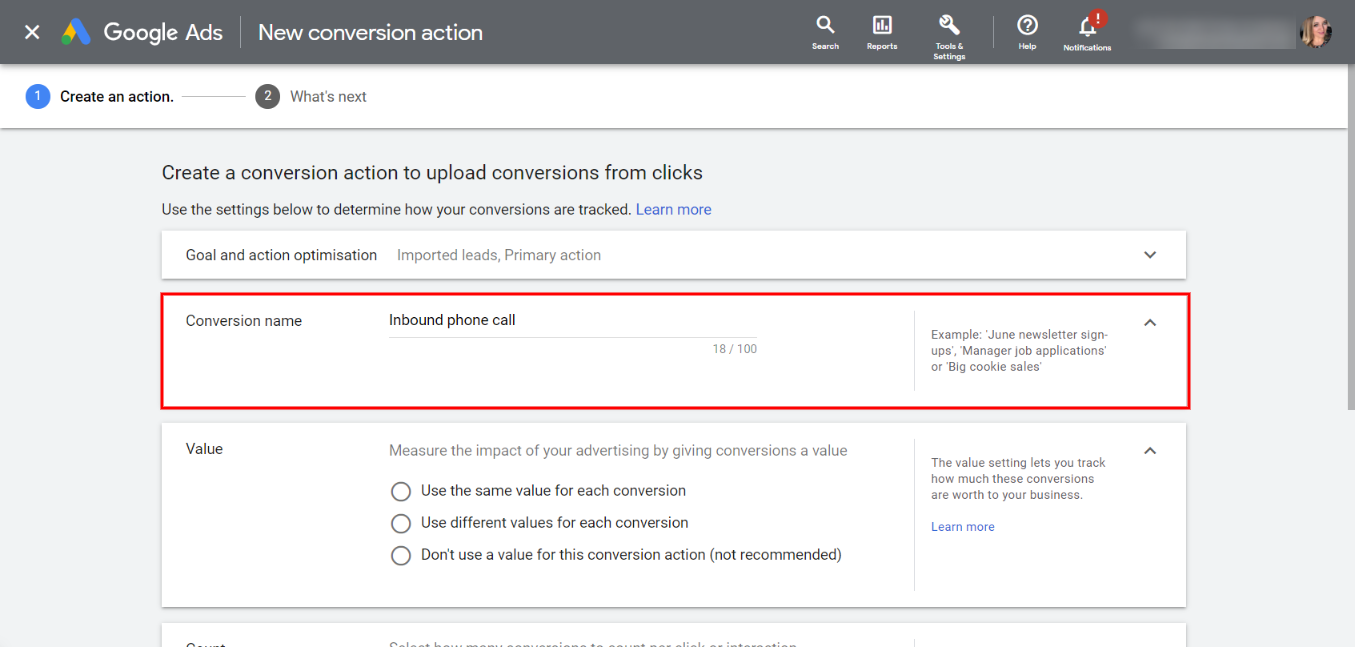Screen dimensions: 1355x647
Task: Expand the Goal and action optimisation section
Action: [x=1150, y=255]
